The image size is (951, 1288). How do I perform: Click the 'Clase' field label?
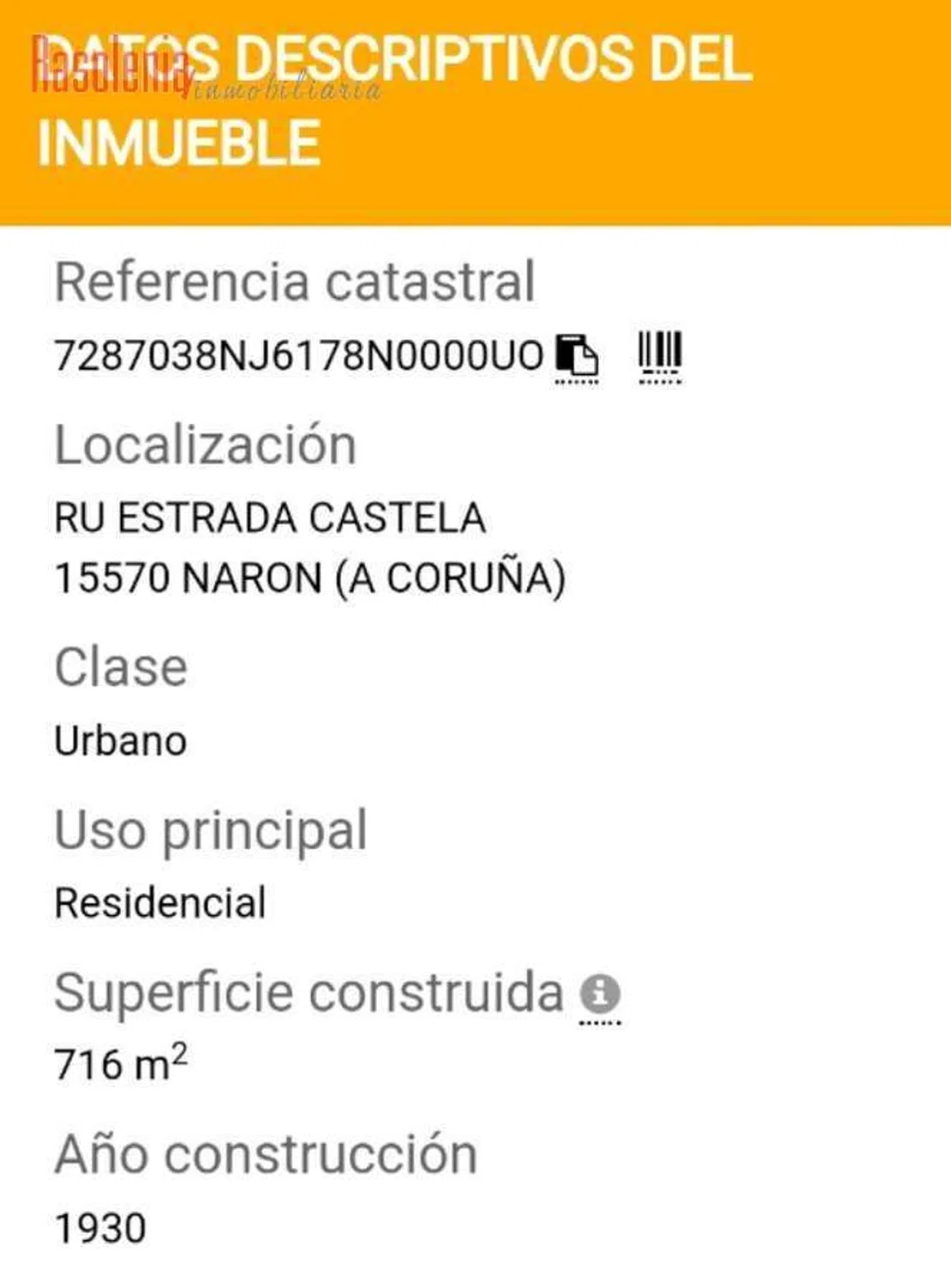[x=121, y=667]
